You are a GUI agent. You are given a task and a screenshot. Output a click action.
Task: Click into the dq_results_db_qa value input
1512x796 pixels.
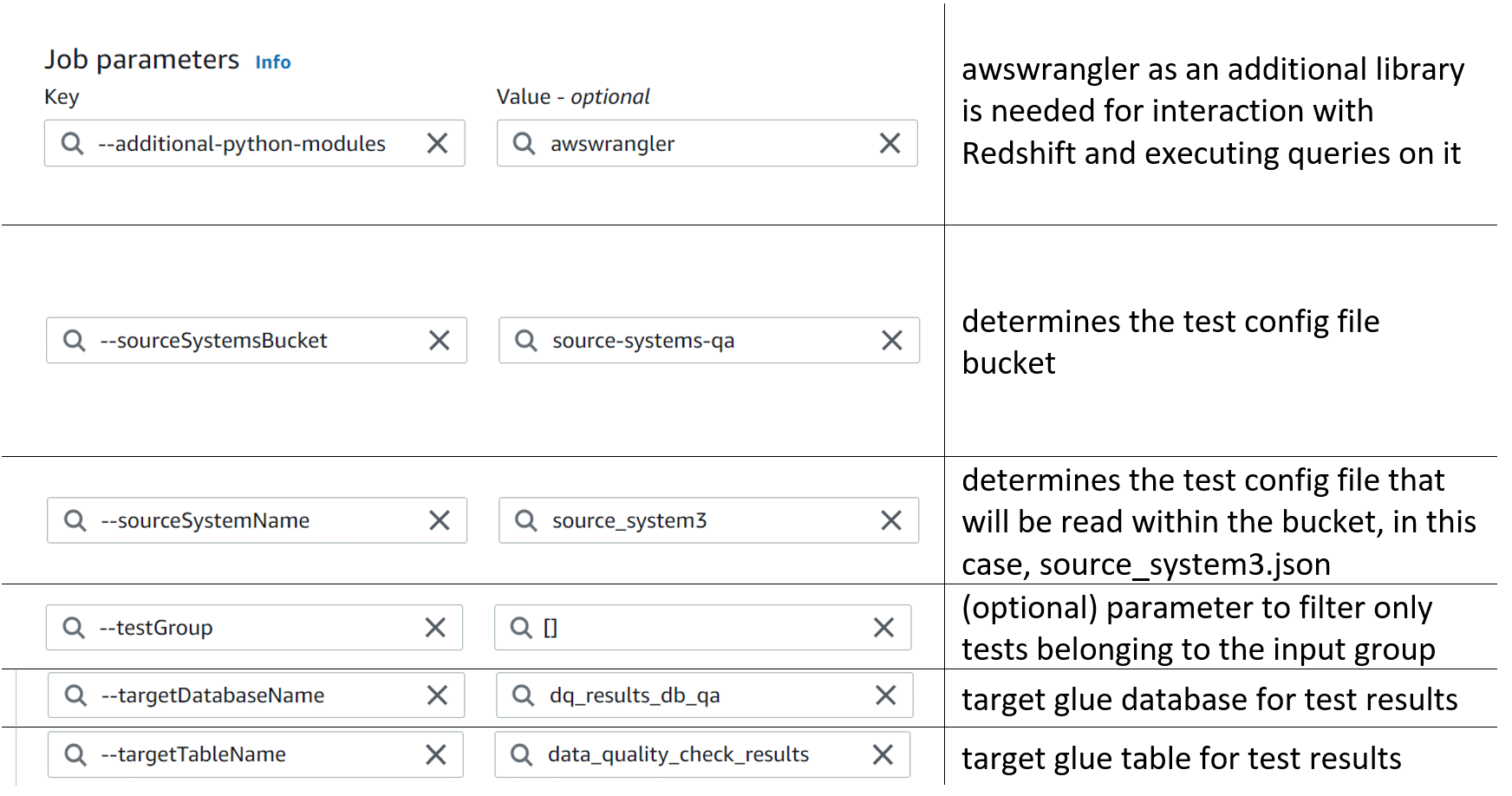coord(705,695)
